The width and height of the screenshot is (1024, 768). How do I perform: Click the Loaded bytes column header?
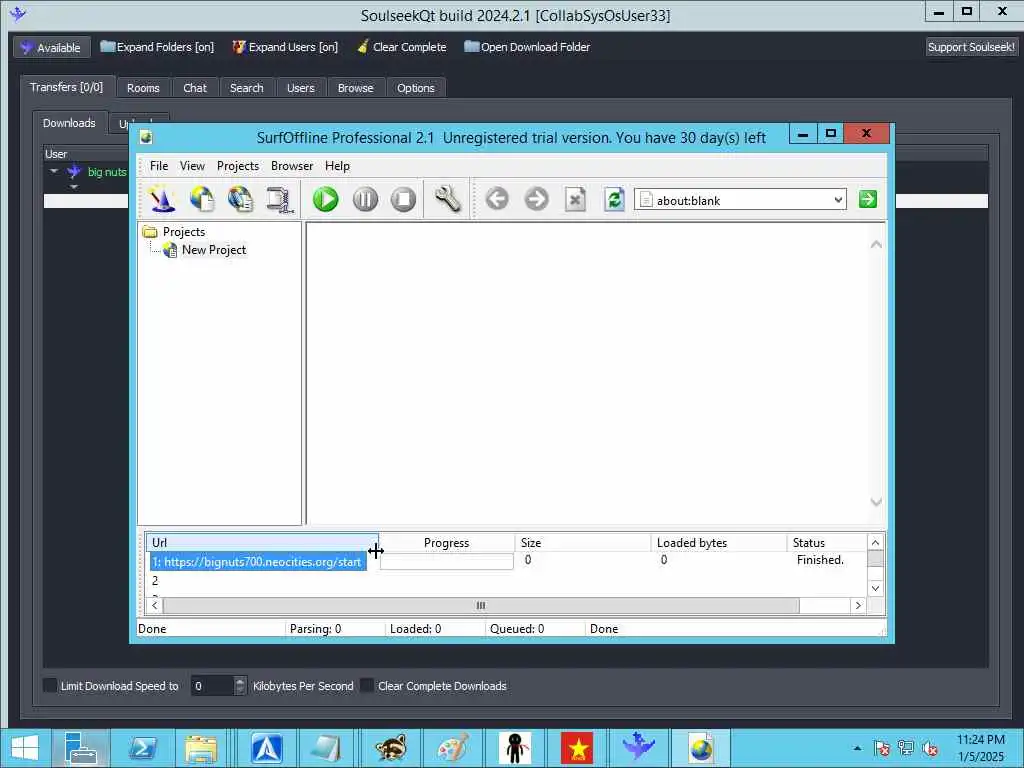718,542
